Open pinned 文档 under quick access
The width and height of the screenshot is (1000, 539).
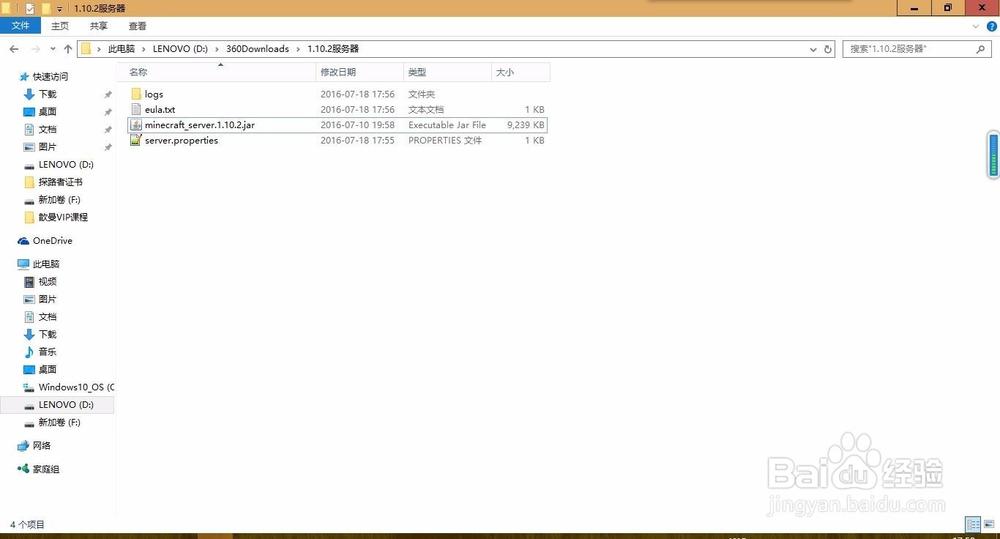click(x=47, y=129)
